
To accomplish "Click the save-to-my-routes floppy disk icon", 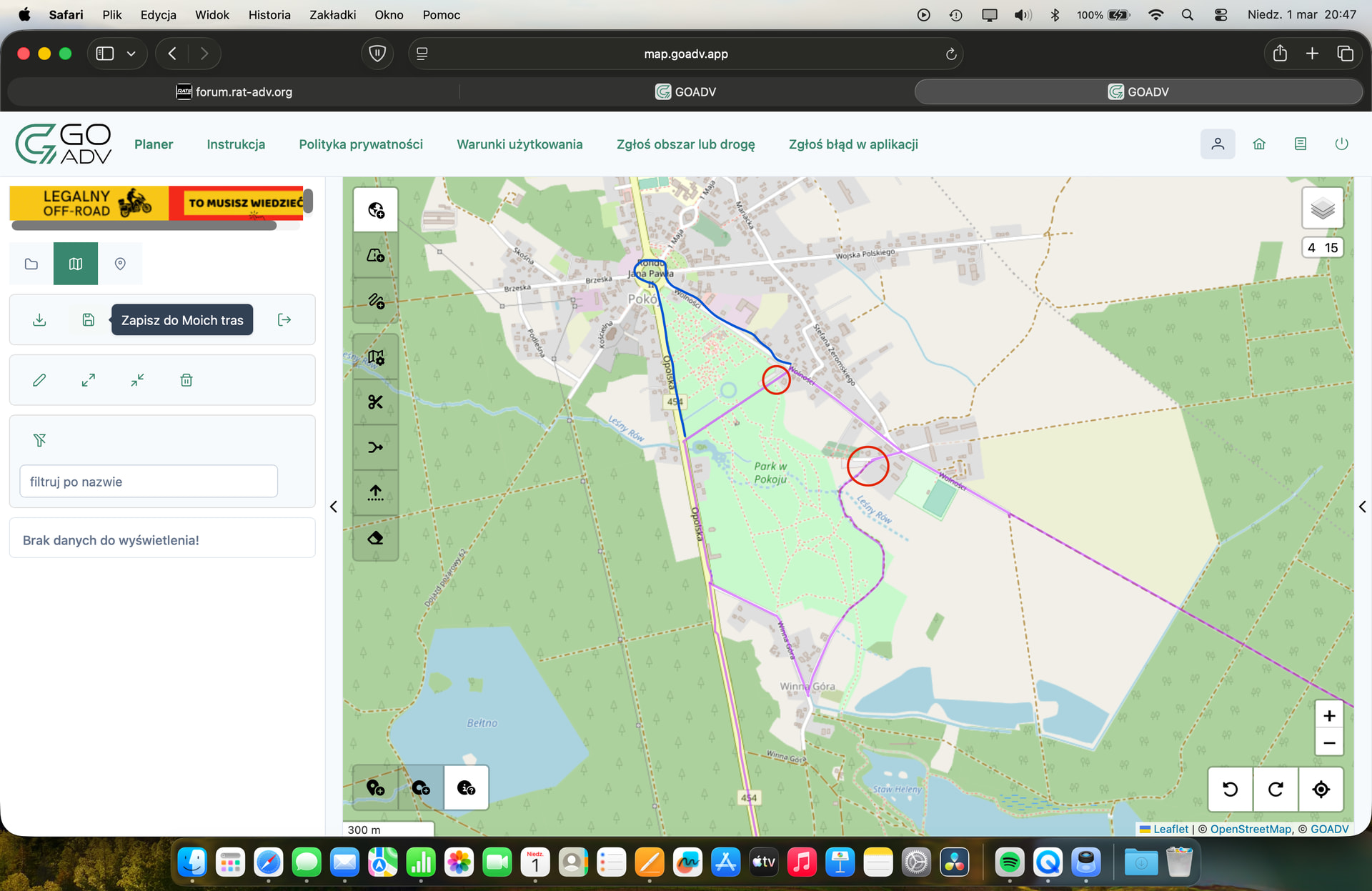I will tap(88, 320).
